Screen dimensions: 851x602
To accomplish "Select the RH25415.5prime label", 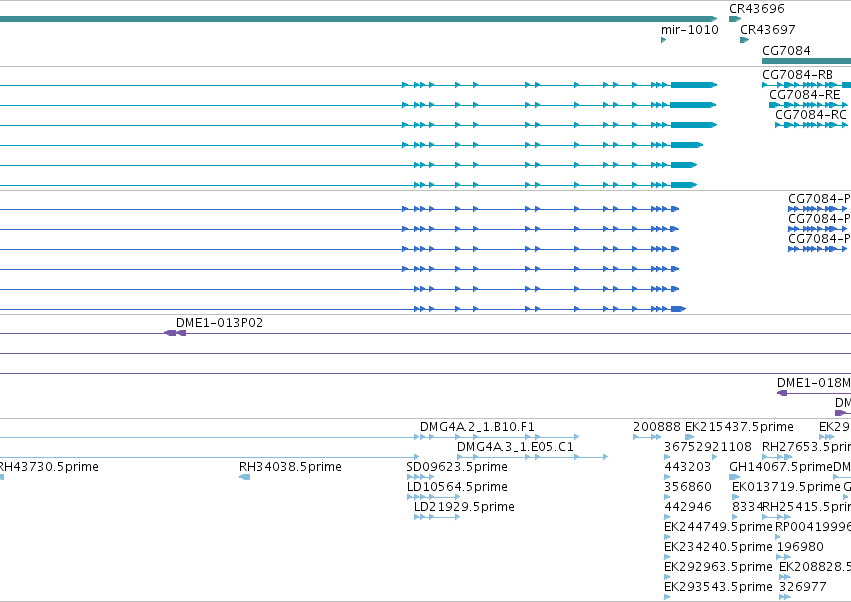I will (x=806, y=506).
